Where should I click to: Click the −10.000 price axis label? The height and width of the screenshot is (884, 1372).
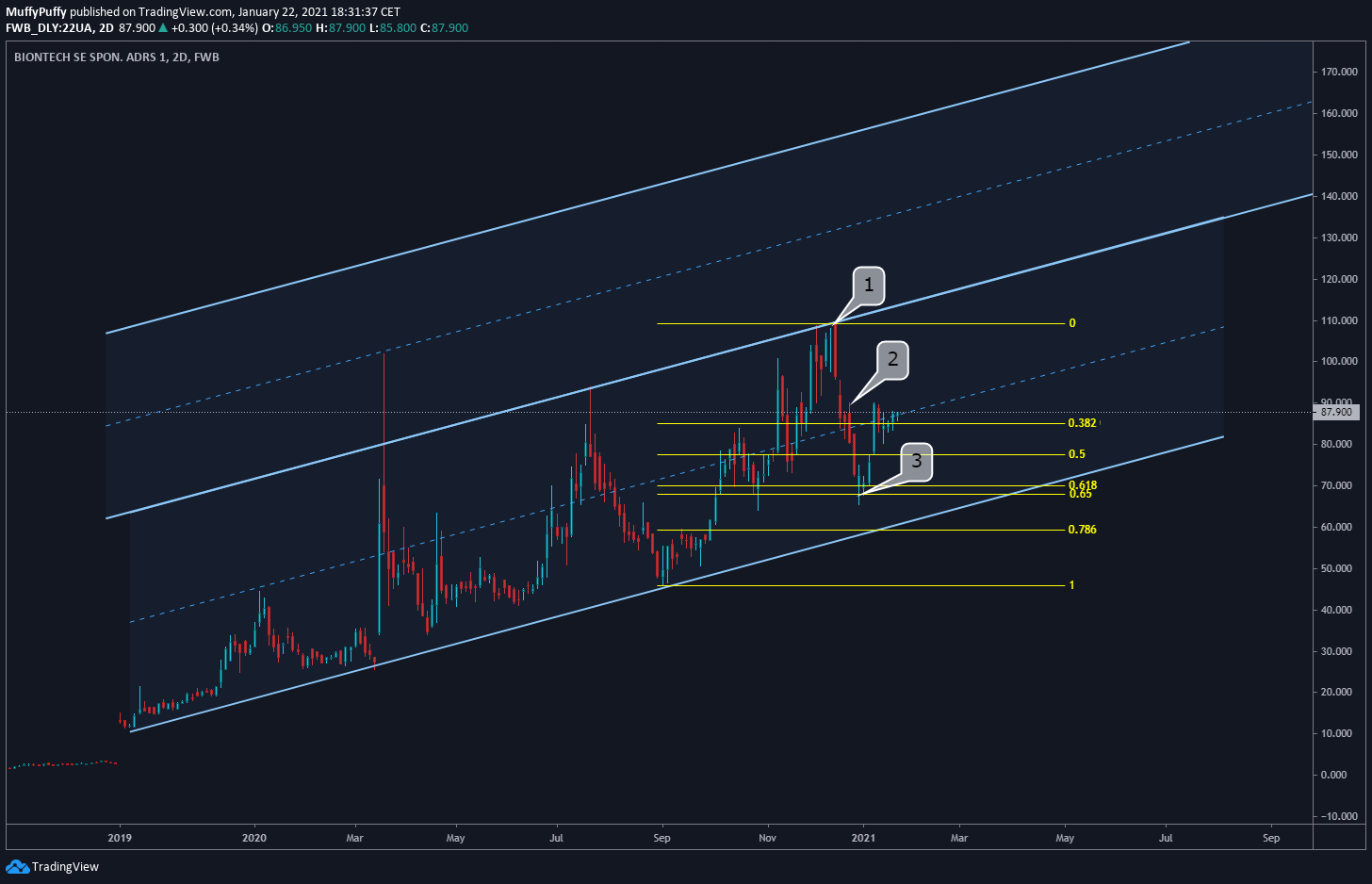point(1339,816)
